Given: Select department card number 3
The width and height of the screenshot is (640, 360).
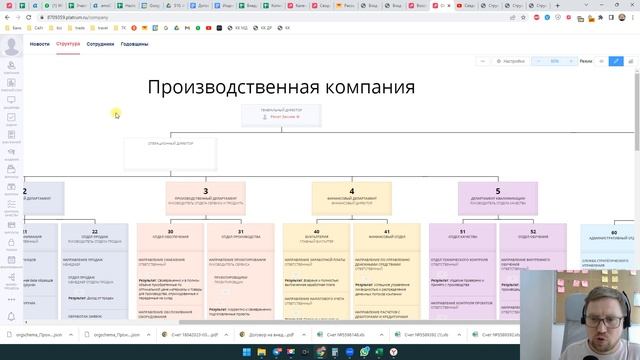Looking at the screenshot, I should (206, 198).
